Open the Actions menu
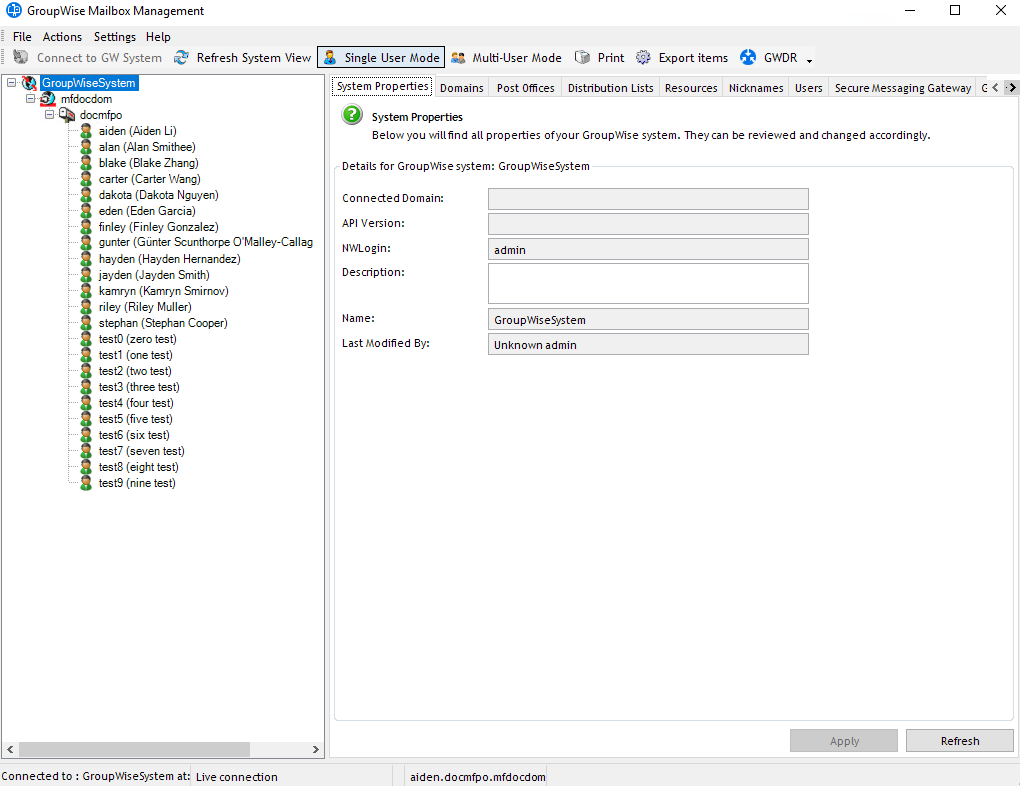The width and height of the screenshot is (1020, 786). [62, 37]
